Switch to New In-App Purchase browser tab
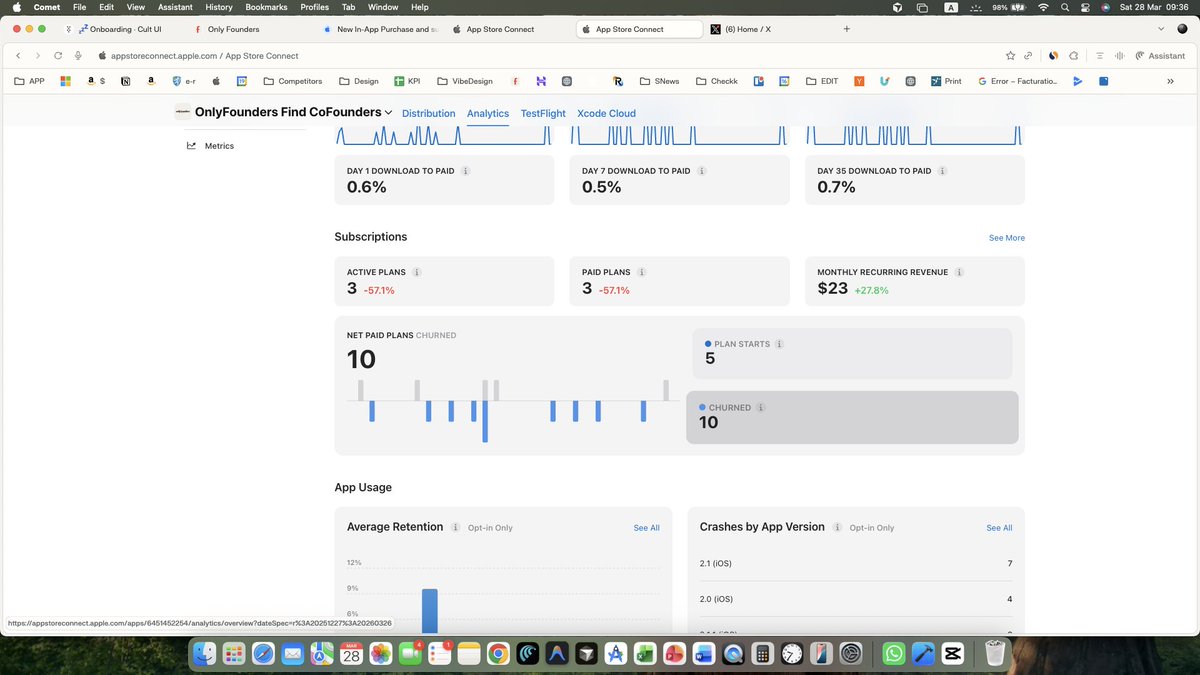This screenshot has height=675, width=1200. tap(380, 29)
